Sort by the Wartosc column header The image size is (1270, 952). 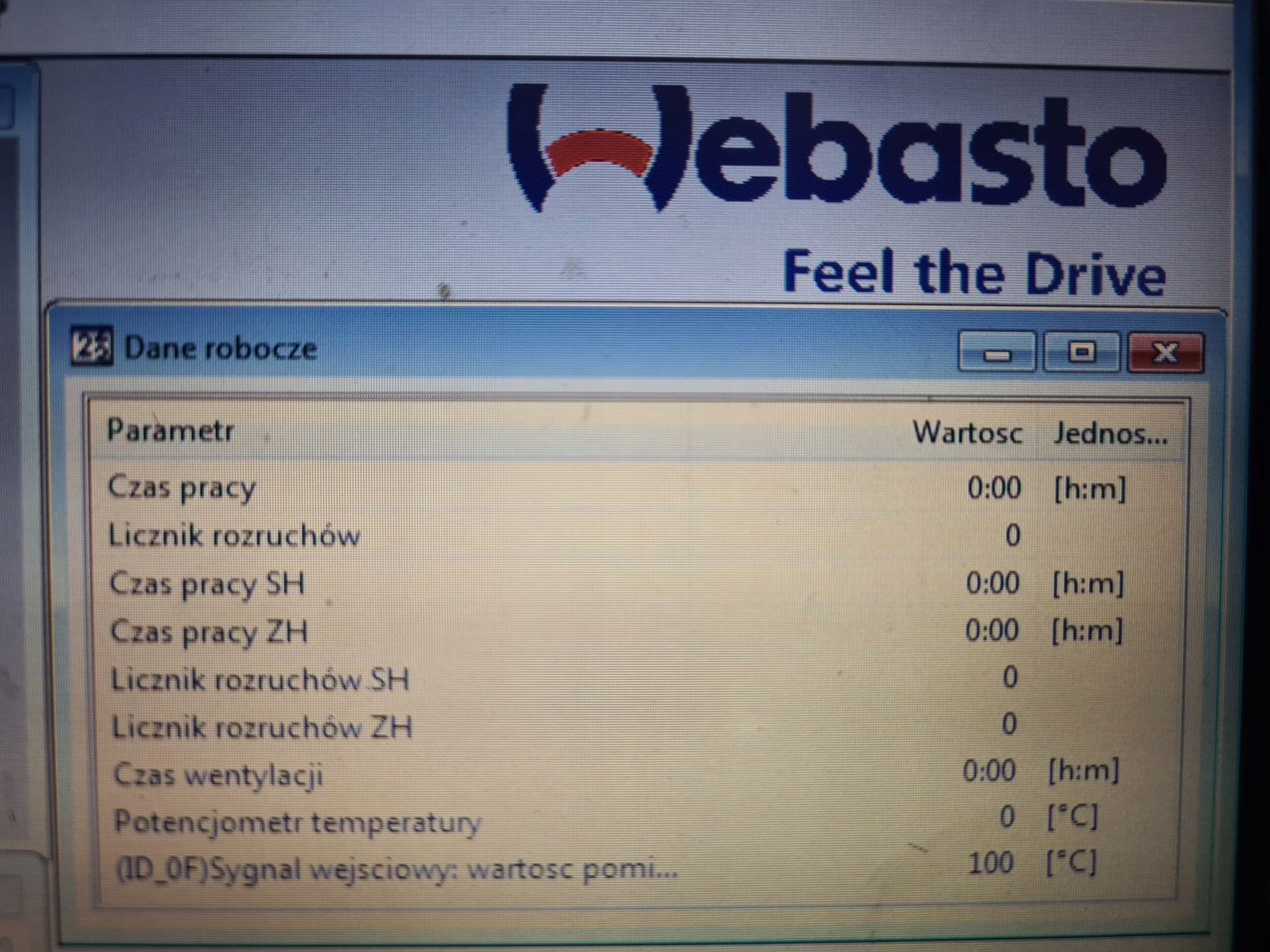coord(967,433)
